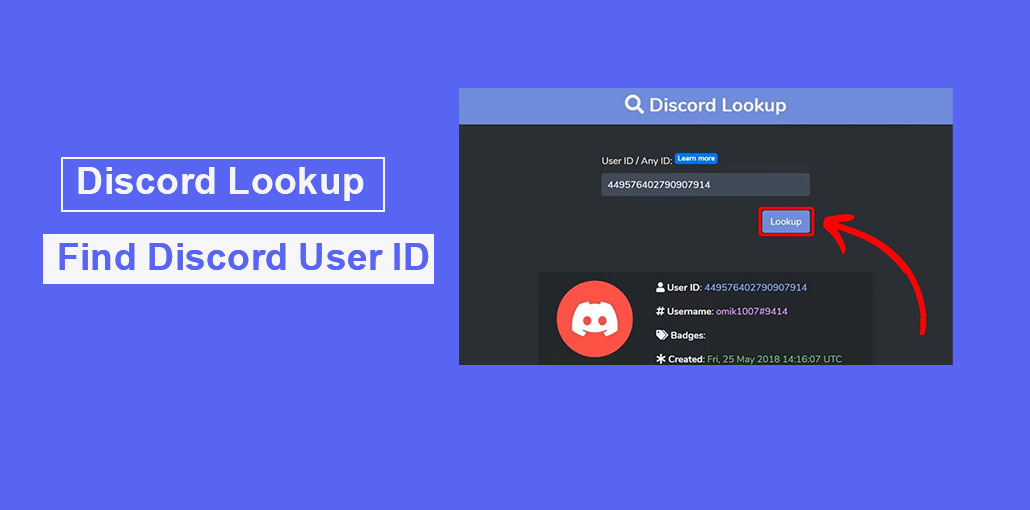Open the Learn more badge link
This screenshot has height=510, width=1030.
696,158
